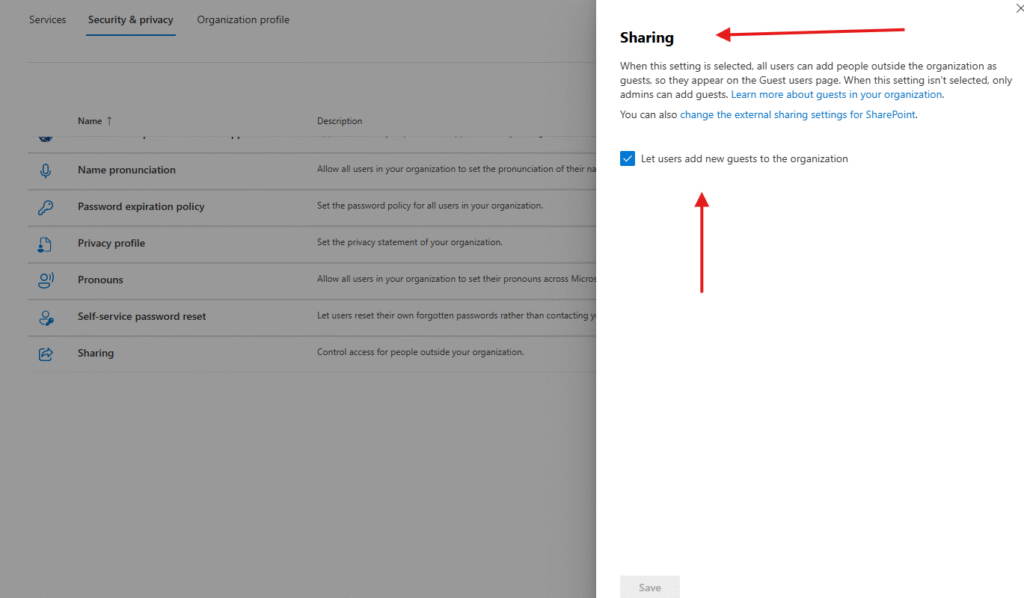Select the Security & privacy tab

point(130,20)
